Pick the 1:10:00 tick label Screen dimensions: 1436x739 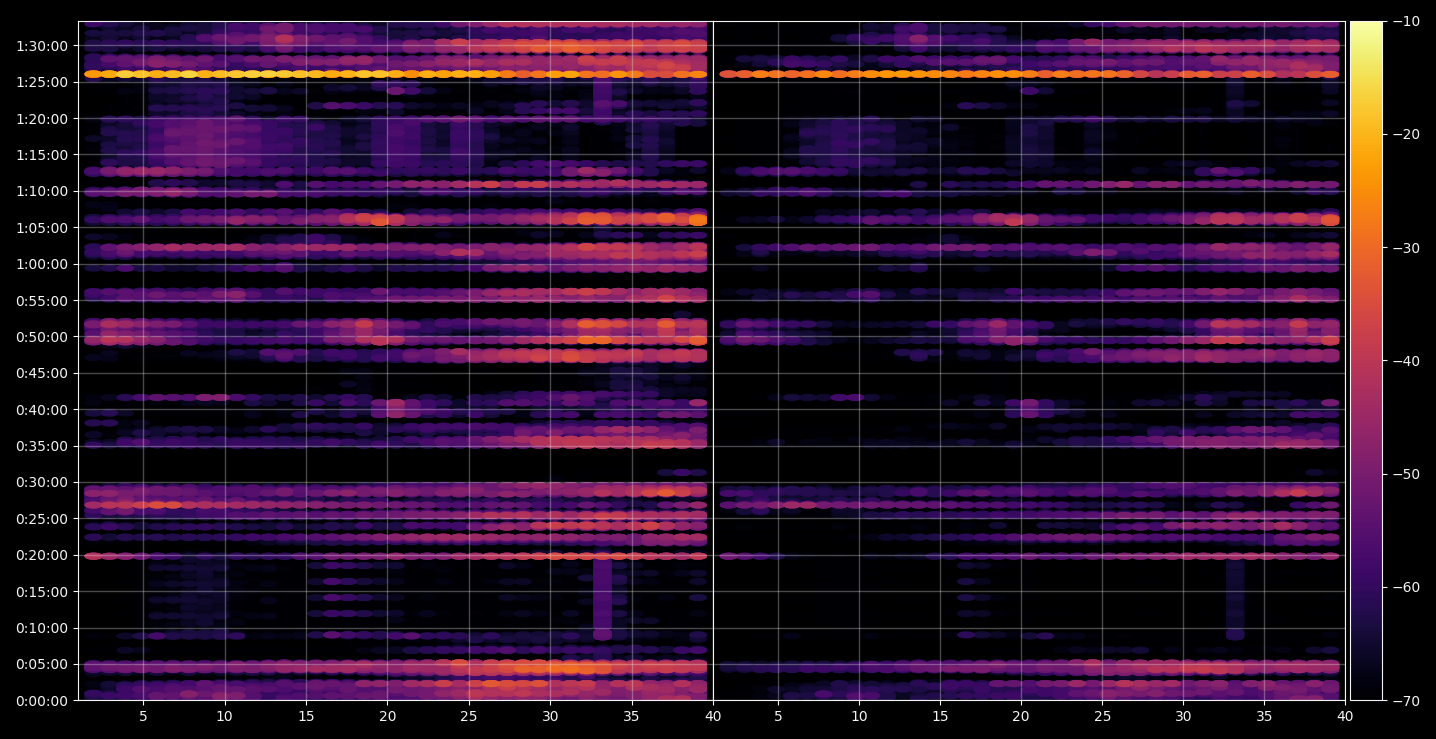point(42,191)
